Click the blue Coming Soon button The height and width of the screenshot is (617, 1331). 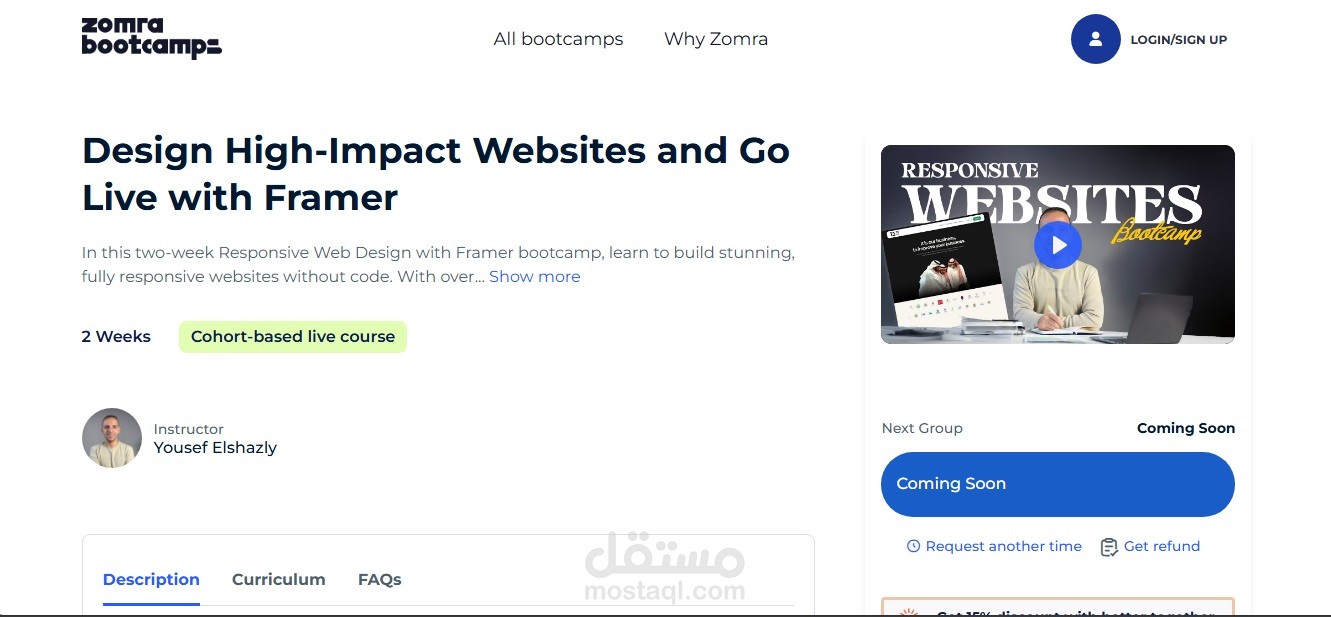[x=1058, y=484]
